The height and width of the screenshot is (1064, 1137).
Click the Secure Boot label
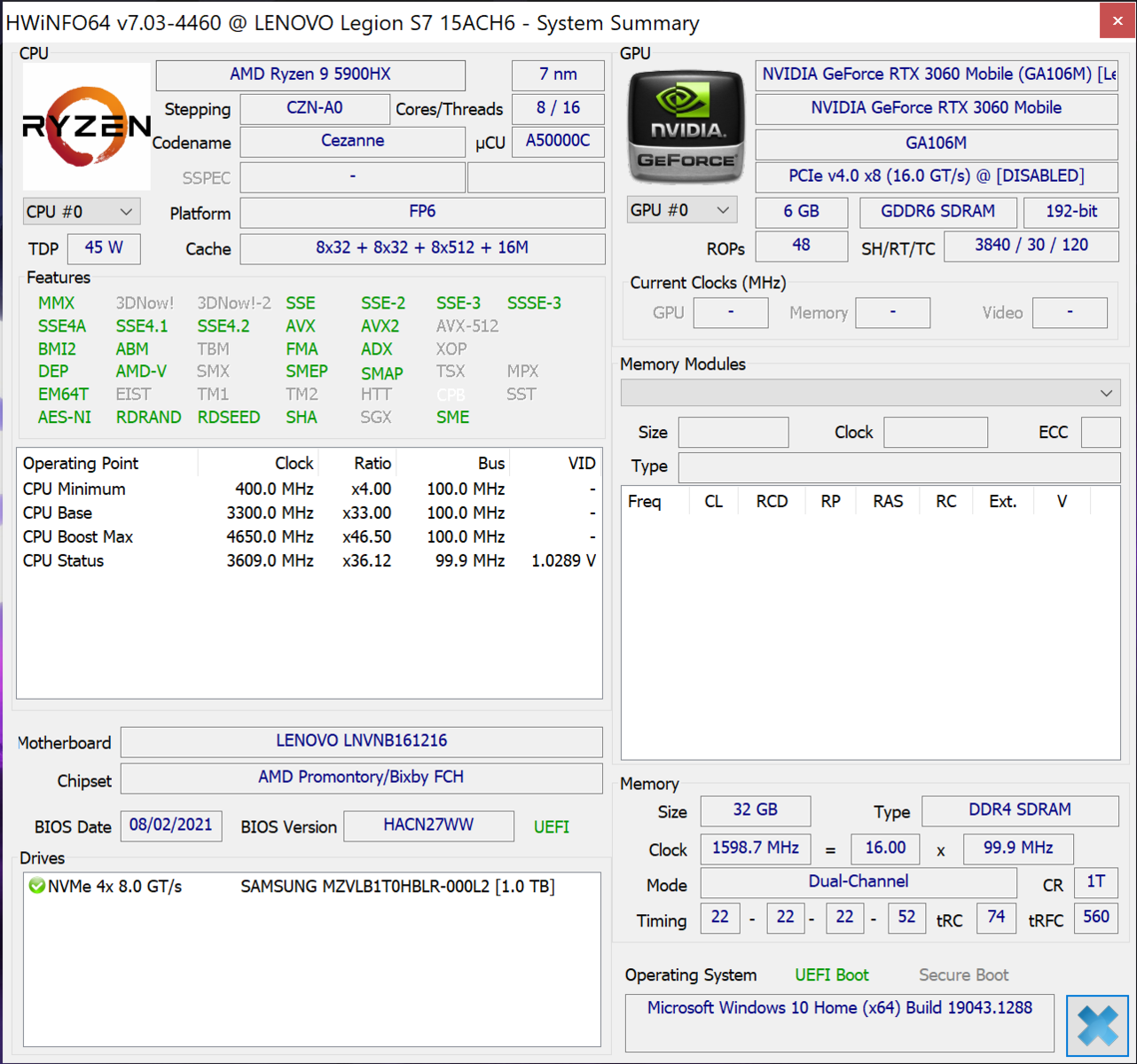[964, 975]
